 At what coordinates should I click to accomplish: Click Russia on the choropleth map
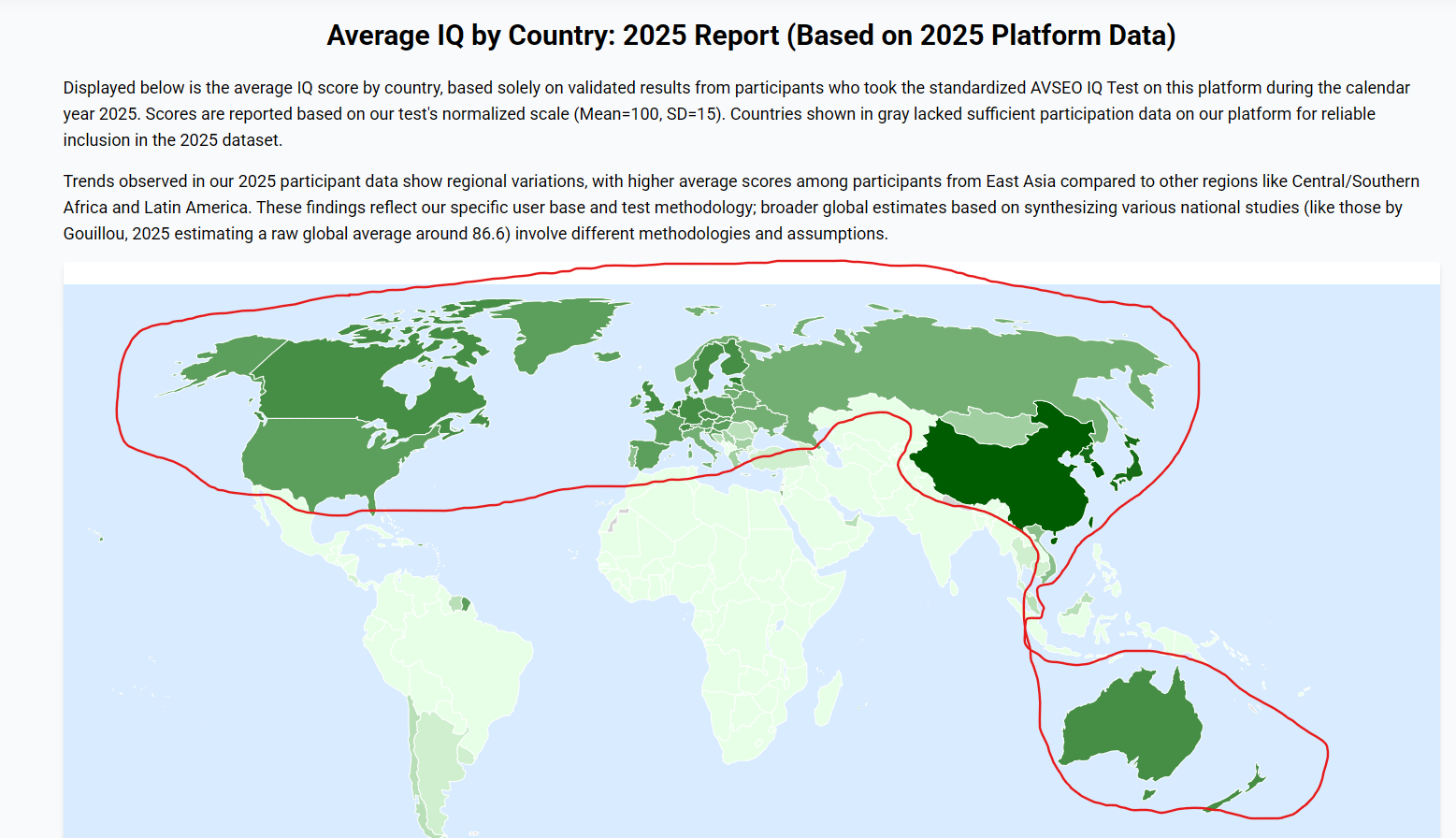pos(935,365)
